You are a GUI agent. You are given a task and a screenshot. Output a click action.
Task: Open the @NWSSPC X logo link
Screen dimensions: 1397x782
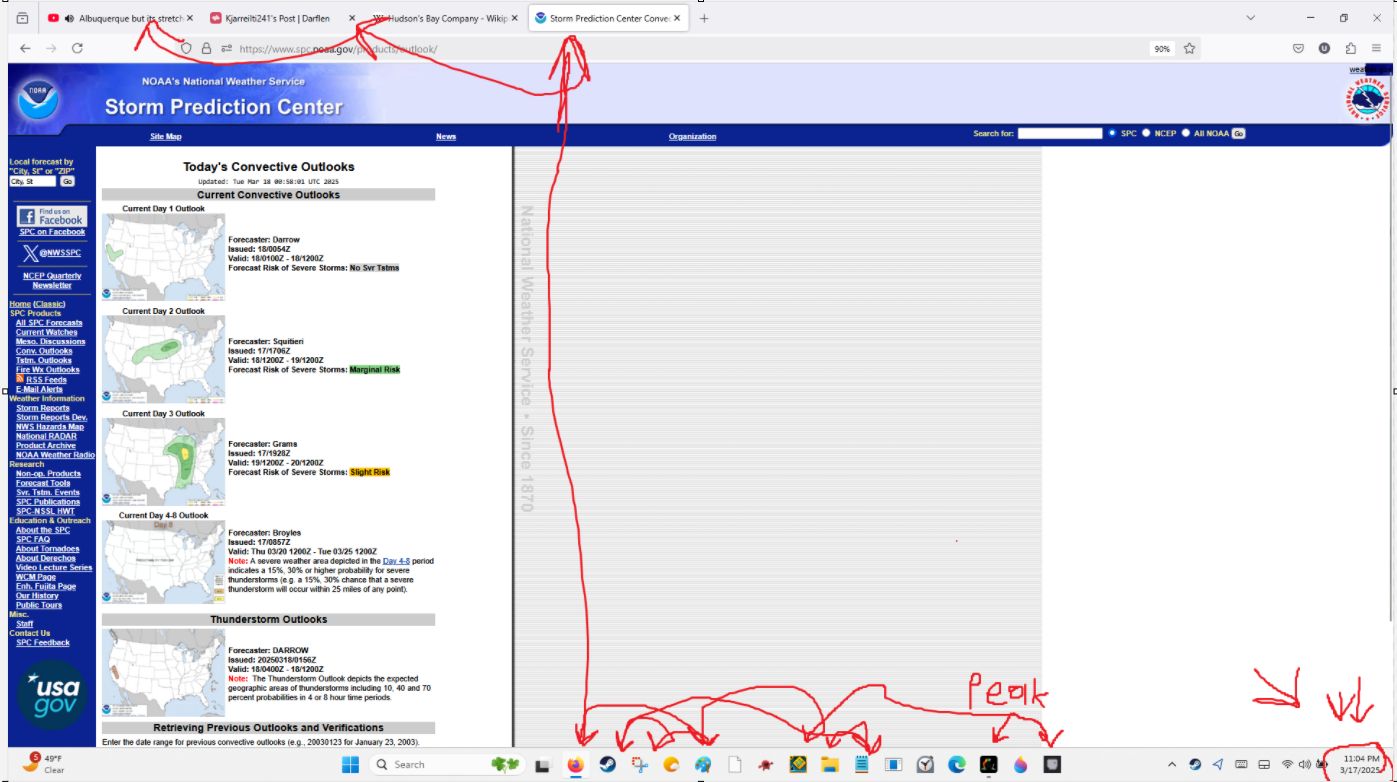pyautogui.click(x=52, y=254)
